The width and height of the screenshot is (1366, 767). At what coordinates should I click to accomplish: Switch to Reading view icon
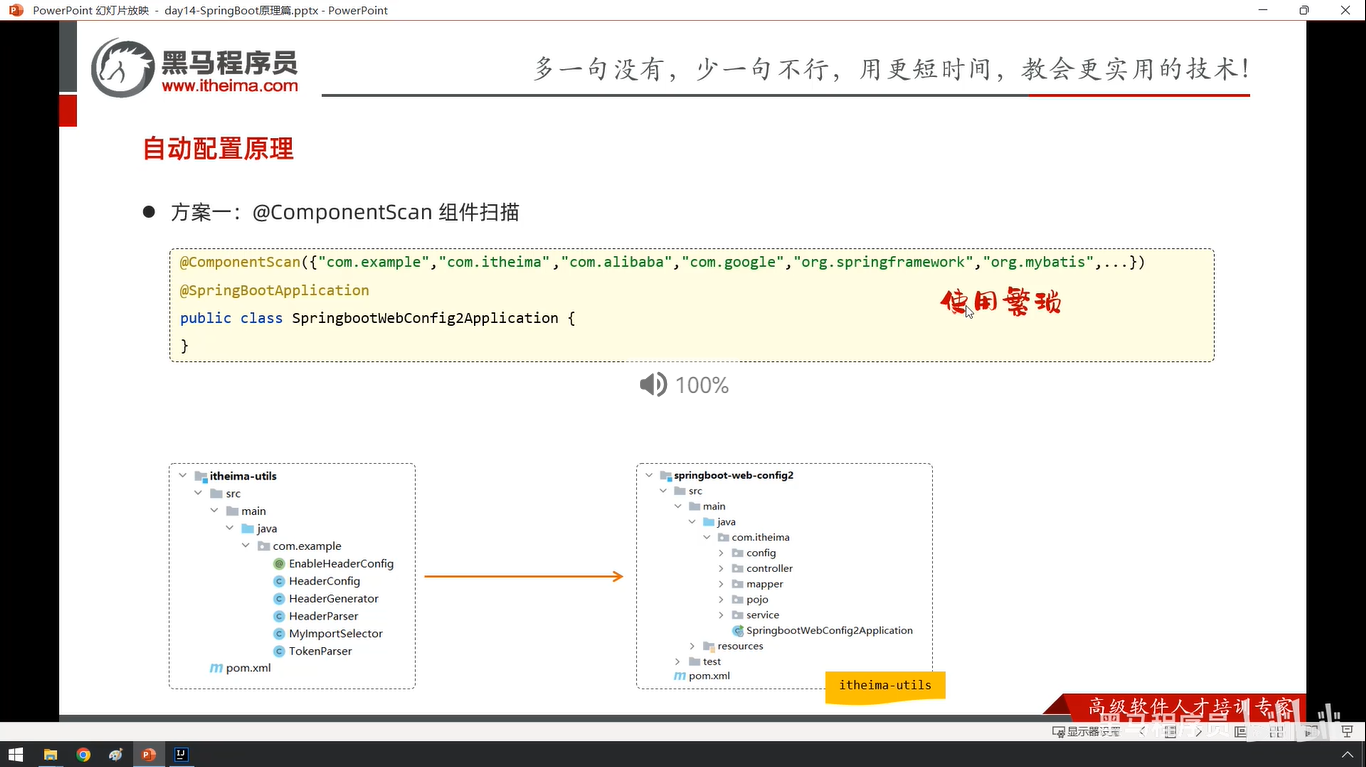point(1311,731)
